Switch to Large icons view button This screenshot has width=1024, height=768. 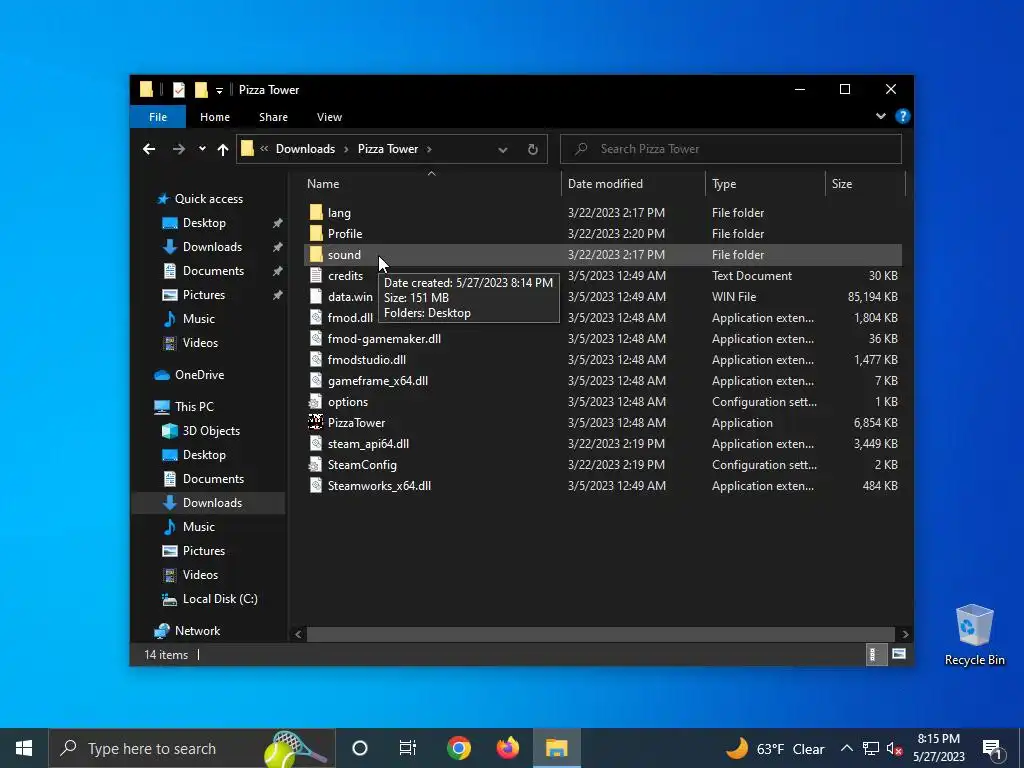point(899,654)
